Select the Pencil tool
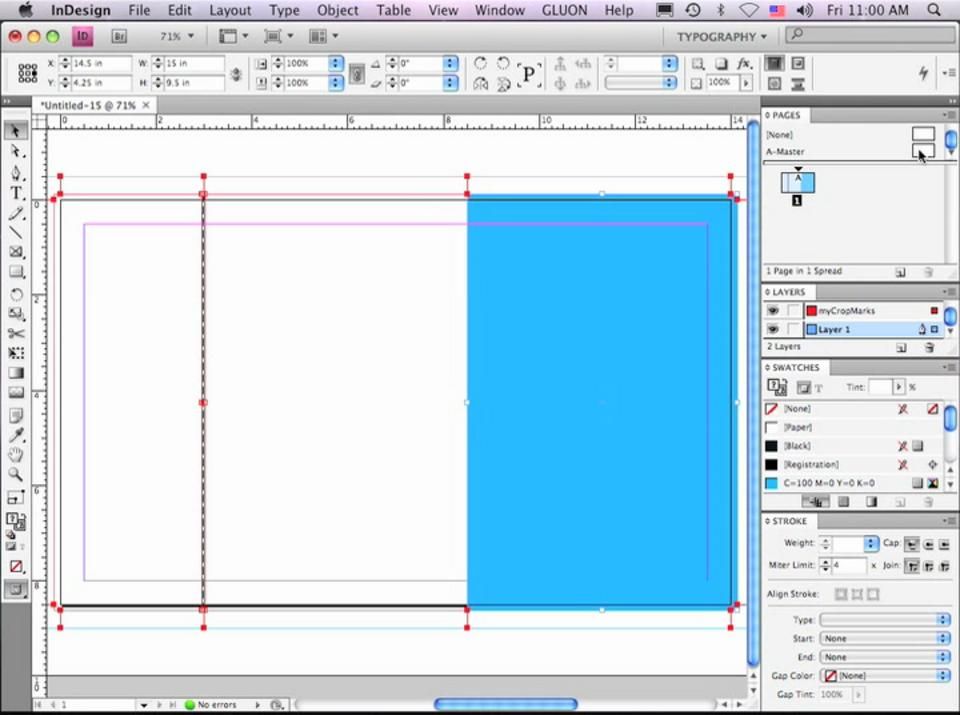This screenshot has height=715, width=960. [16, 214]
